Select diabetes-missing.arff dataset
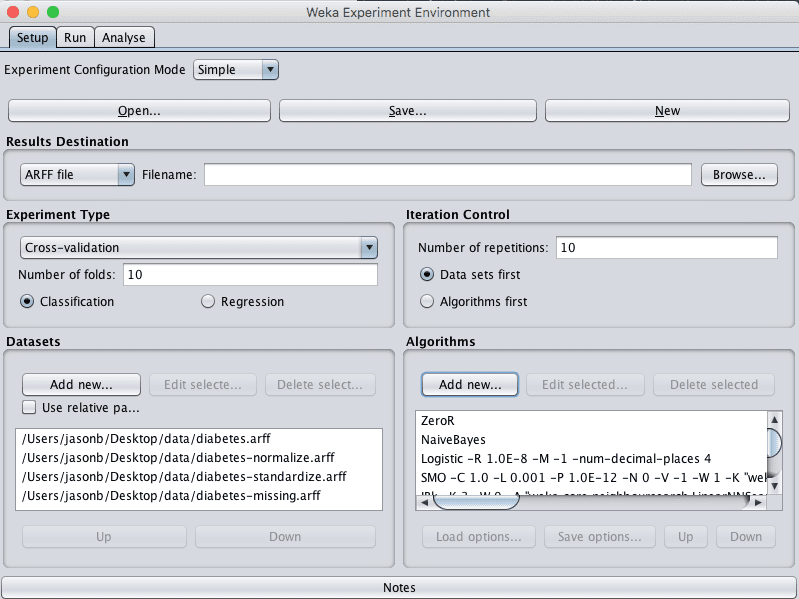The height and width of the screenshot is (599, 799). click(x=199, y=496)
